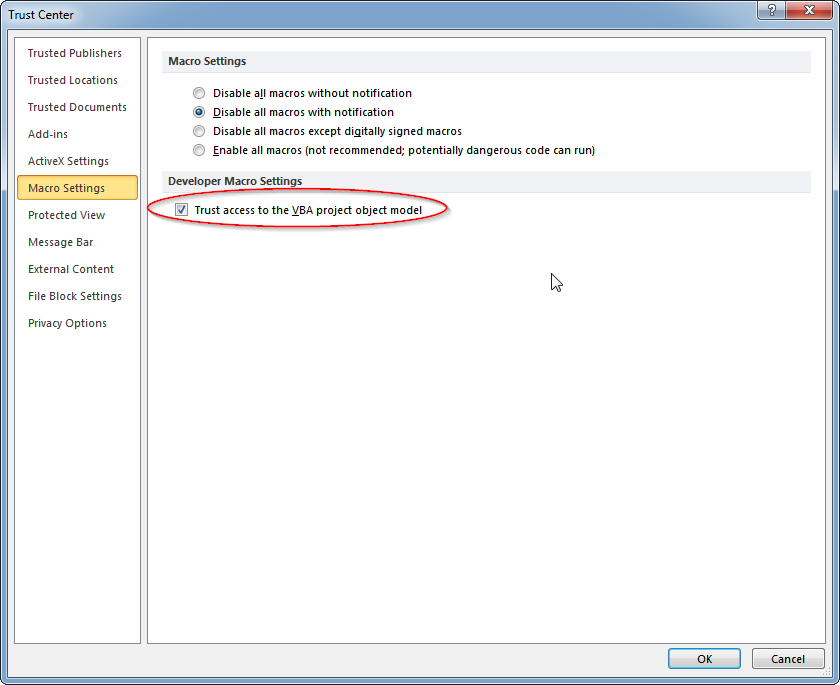Close the Trust Center dialog
Screen dimensions: 840x685
tap(809, 10)
